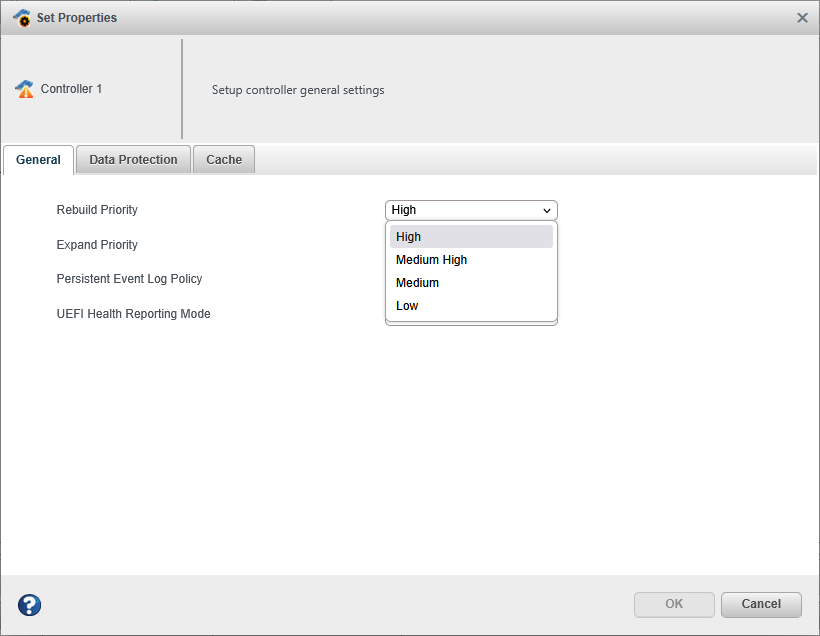The height and width of the screenshot is (636, 820).
Task: Open help via the question mark icon
Action: [30, 605]
